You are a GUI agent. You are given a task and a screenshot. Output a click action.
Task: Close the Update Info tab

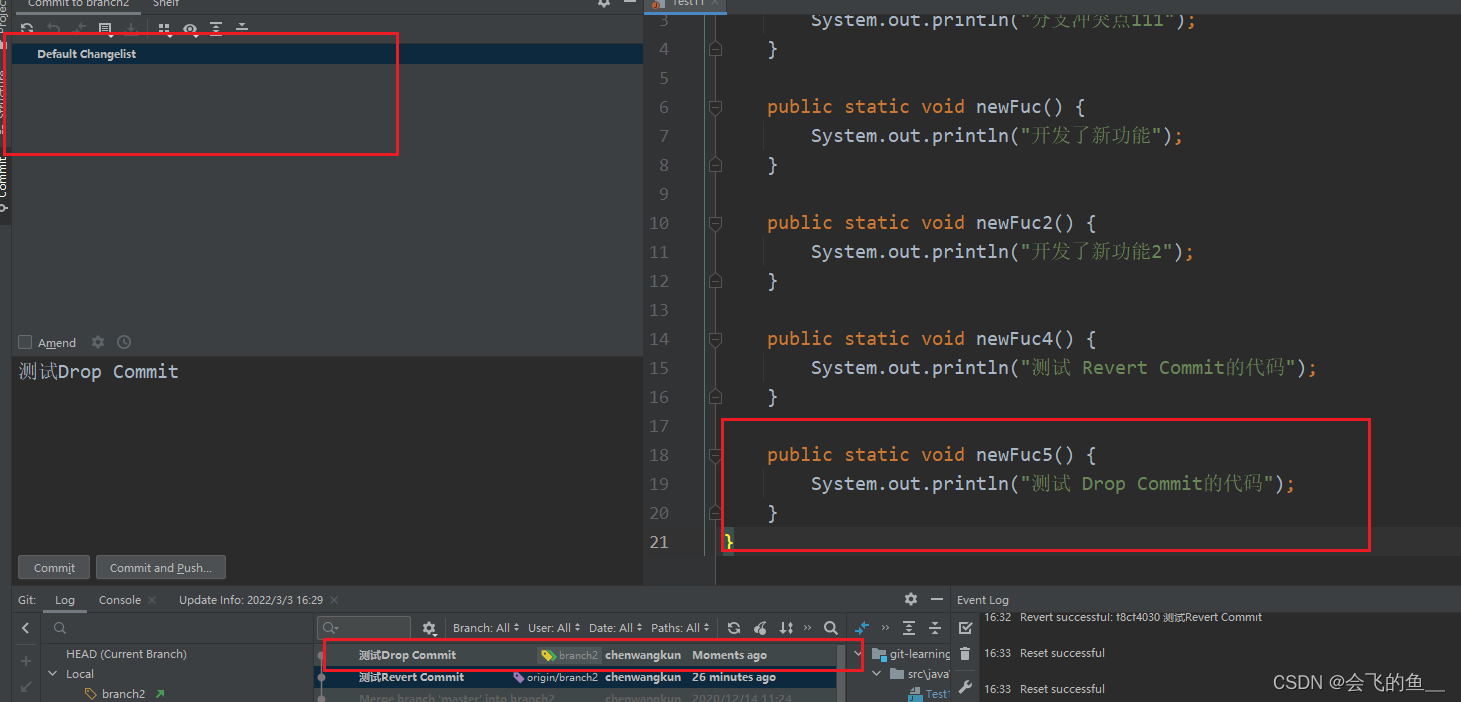click(x=333, y=600)
